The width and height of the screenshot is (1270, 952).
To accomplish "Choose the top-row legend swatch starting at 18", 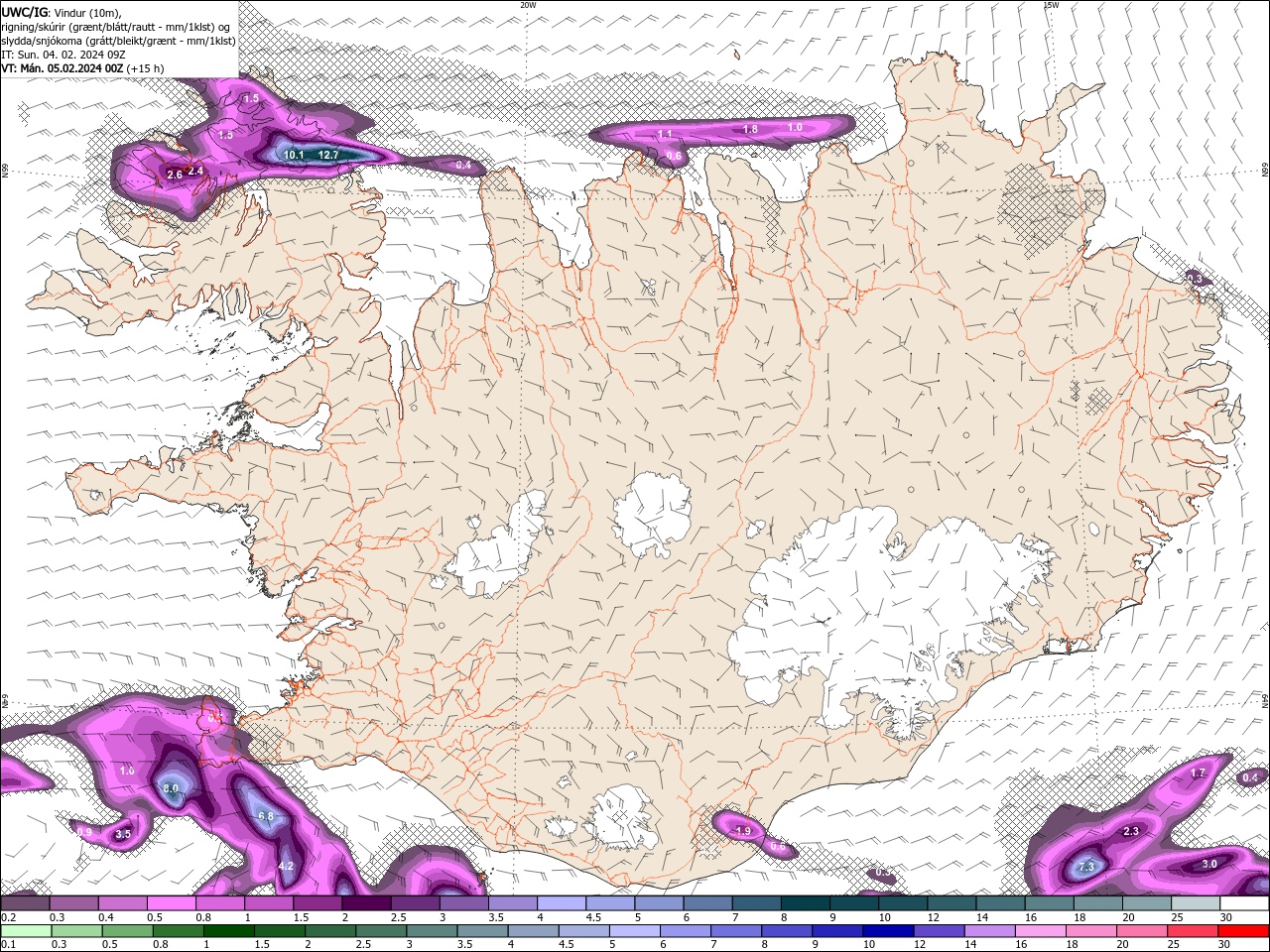I will click(1097, 903).
